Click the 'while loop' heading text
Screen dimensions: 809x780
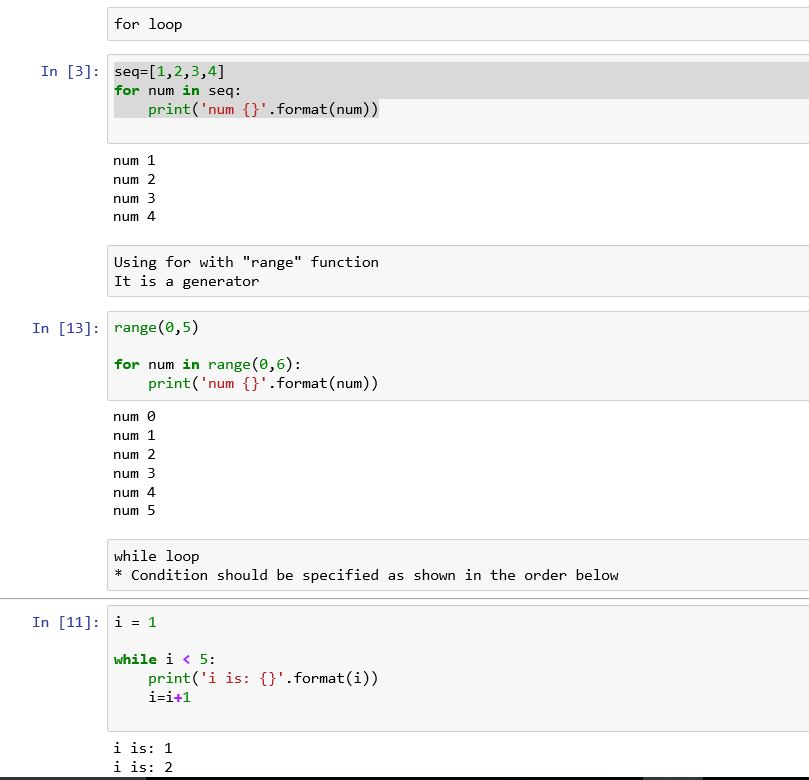click(x=156, y=556)
